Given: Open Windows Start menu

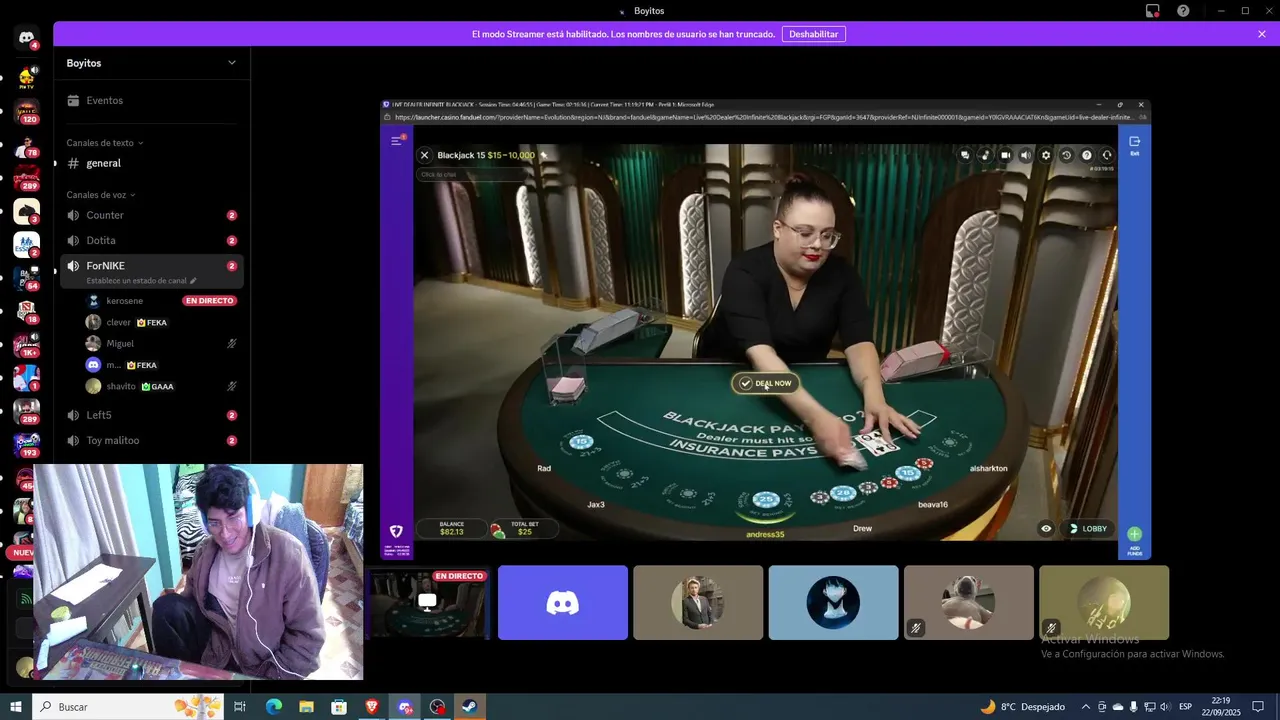Looking at the screenshot, I should (x=16, y=707).
